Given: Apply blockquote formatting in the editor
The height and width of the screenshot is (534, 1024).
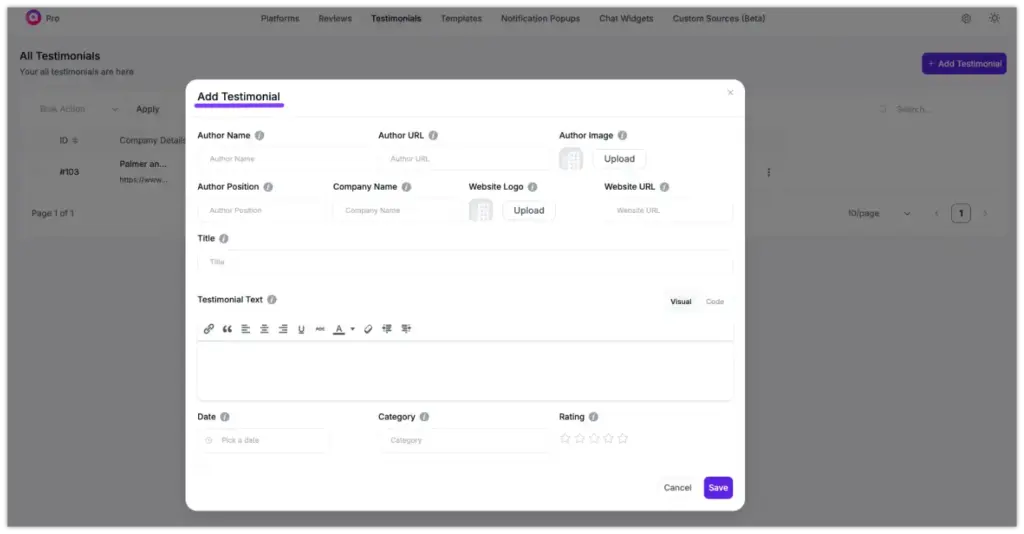Looking at the screenshot, I should [x=227, y=329].
